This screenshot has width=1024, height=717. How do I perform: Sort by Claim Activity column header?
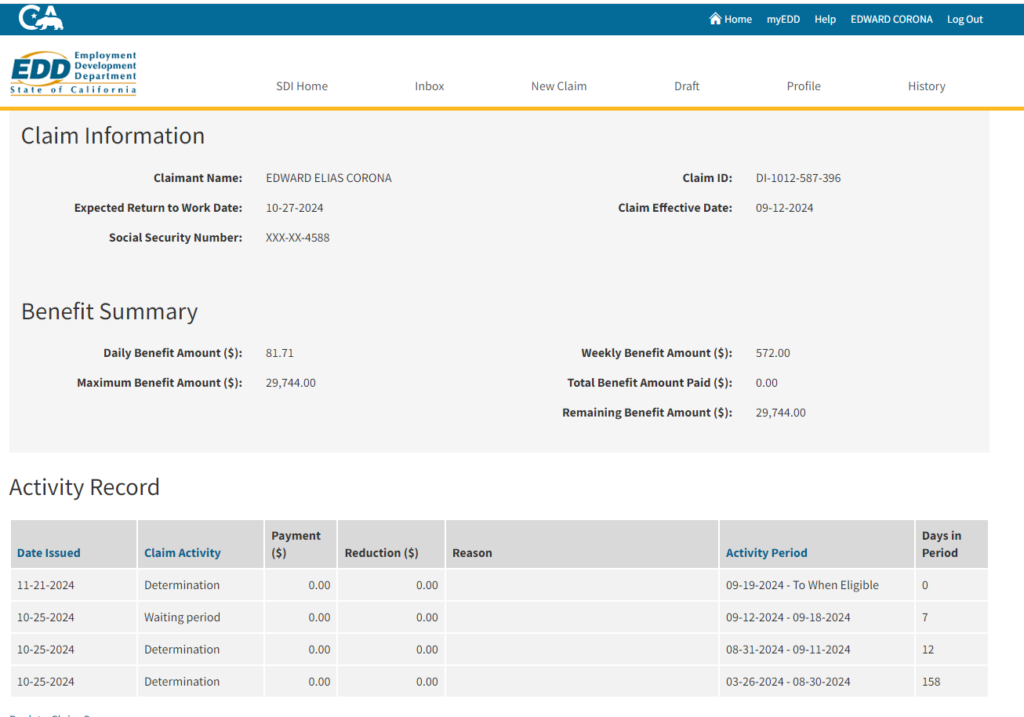pos(182,553)
